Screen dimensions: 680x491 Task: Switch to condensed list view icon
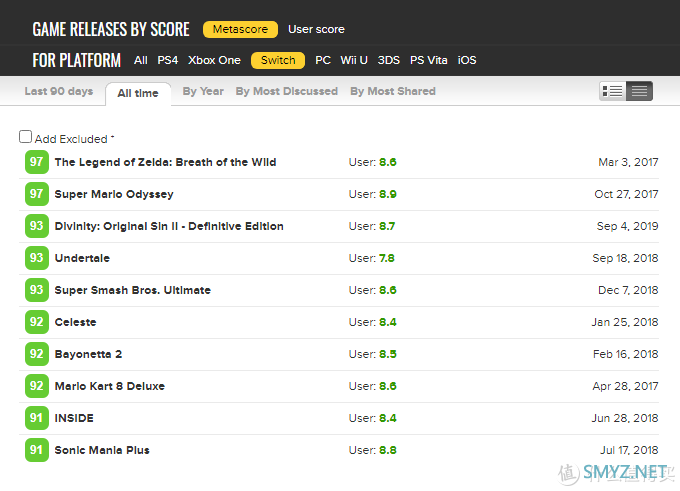pos(639,92)
